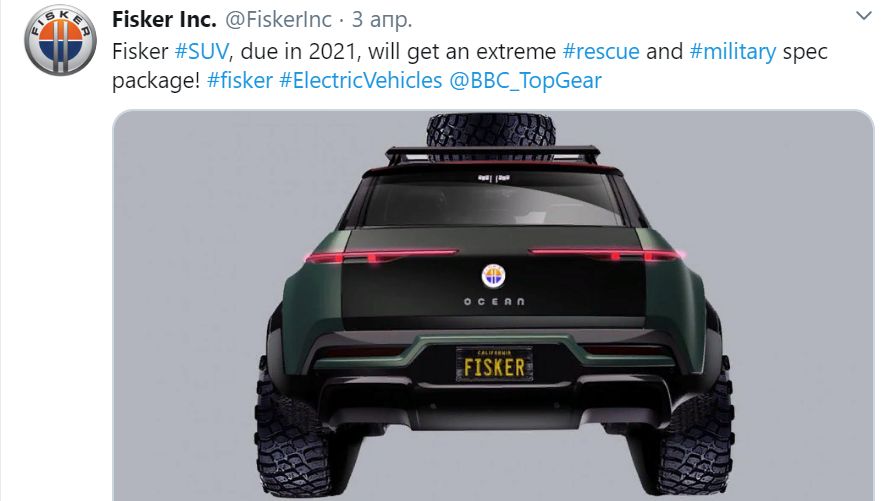Open the @BBC_TopGear mention
Screen dimensions: 892x501
[x=525, y=80]
